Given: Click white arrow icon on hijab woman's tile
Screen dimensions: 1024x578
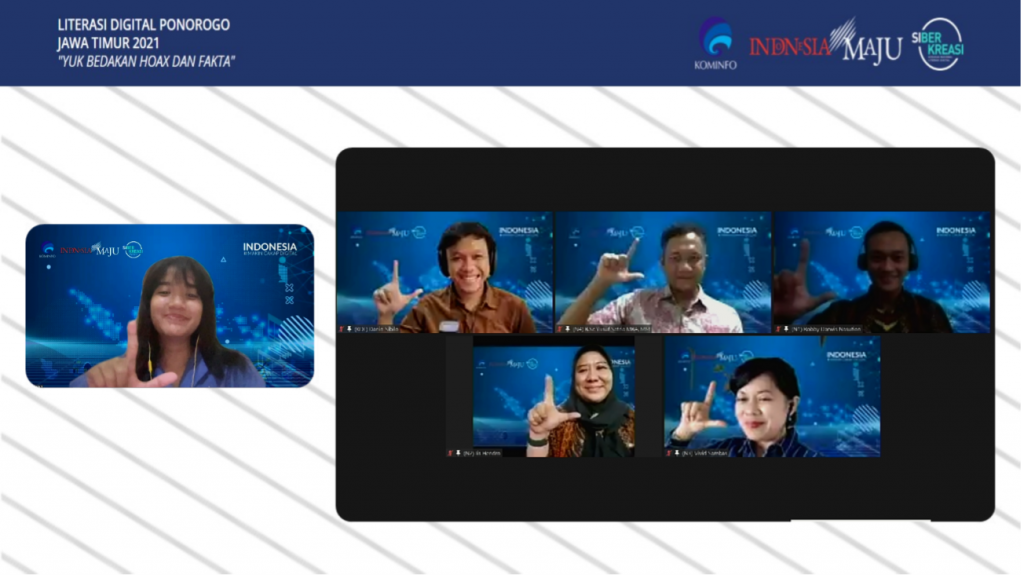Looking at the screenshot, I should pyautogui.click(x=458, y=453).
